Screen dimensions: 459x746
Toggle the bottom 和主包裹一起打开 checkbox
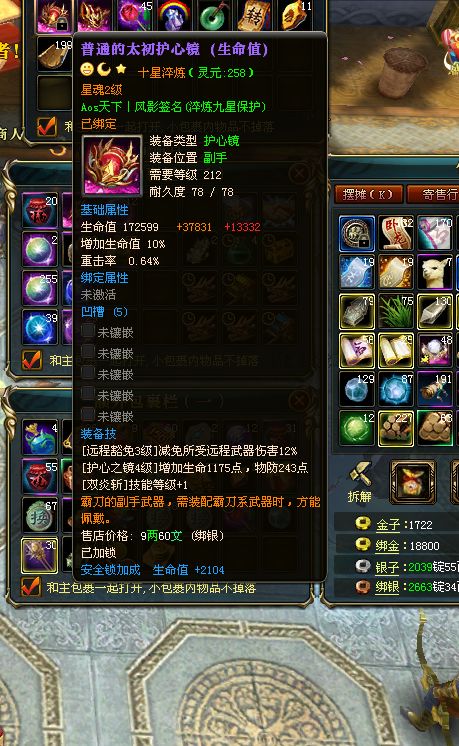(31, 588)
